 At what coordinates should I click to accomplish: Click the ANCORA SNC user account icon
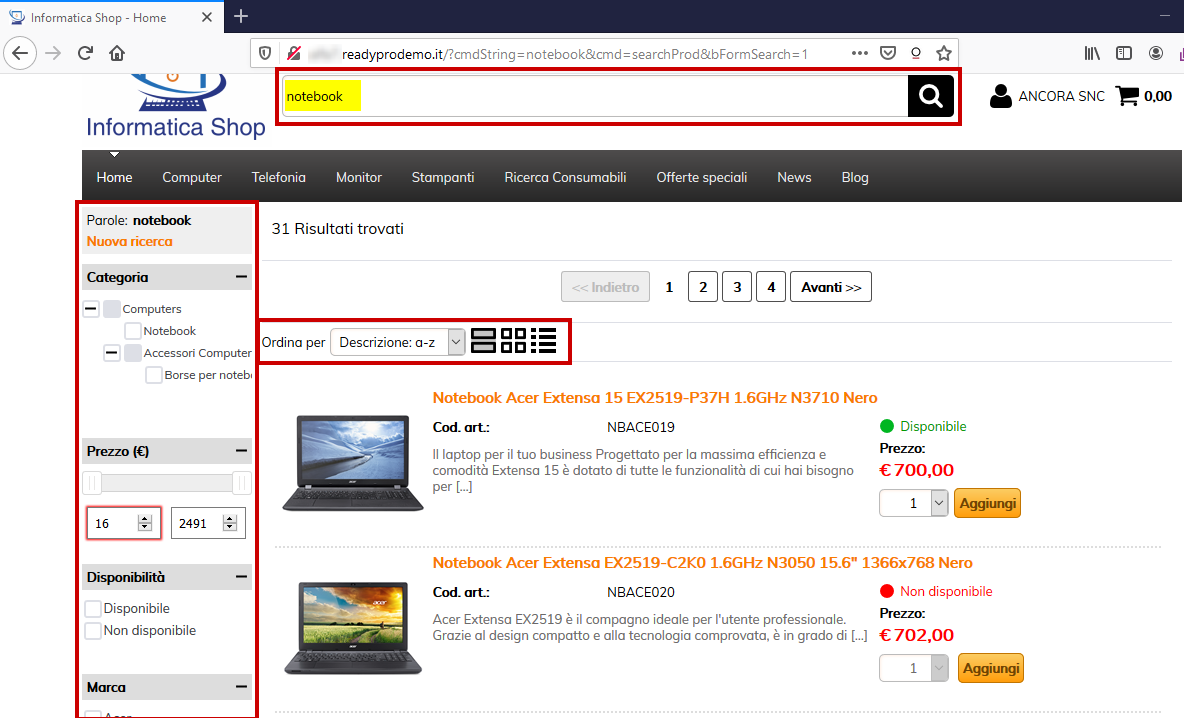pyautogui.click(x=1001, y=96)
